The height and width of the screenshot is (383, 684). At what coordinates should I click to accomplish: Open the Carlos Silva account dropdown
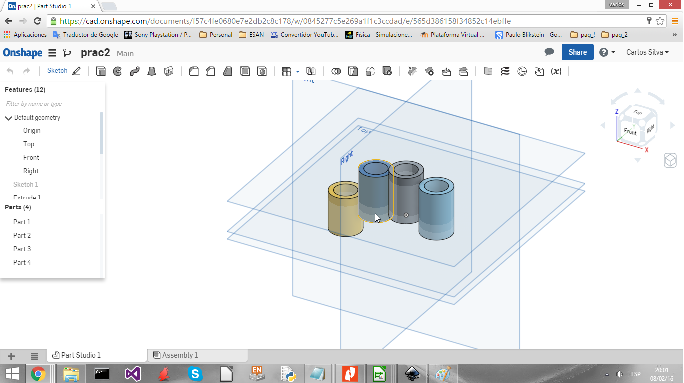tap(647, 52)
